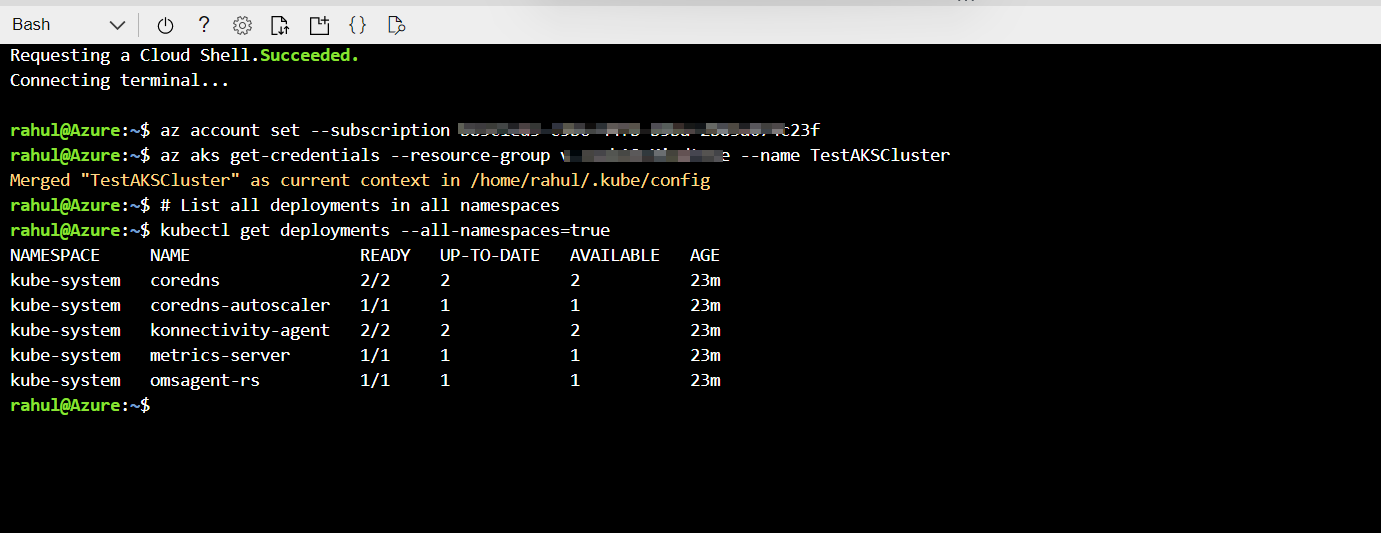Click the 'Merged "TestAKSCluster"' output line
The width and height of the screenshot is (1381, 533).
pos(360,180)
